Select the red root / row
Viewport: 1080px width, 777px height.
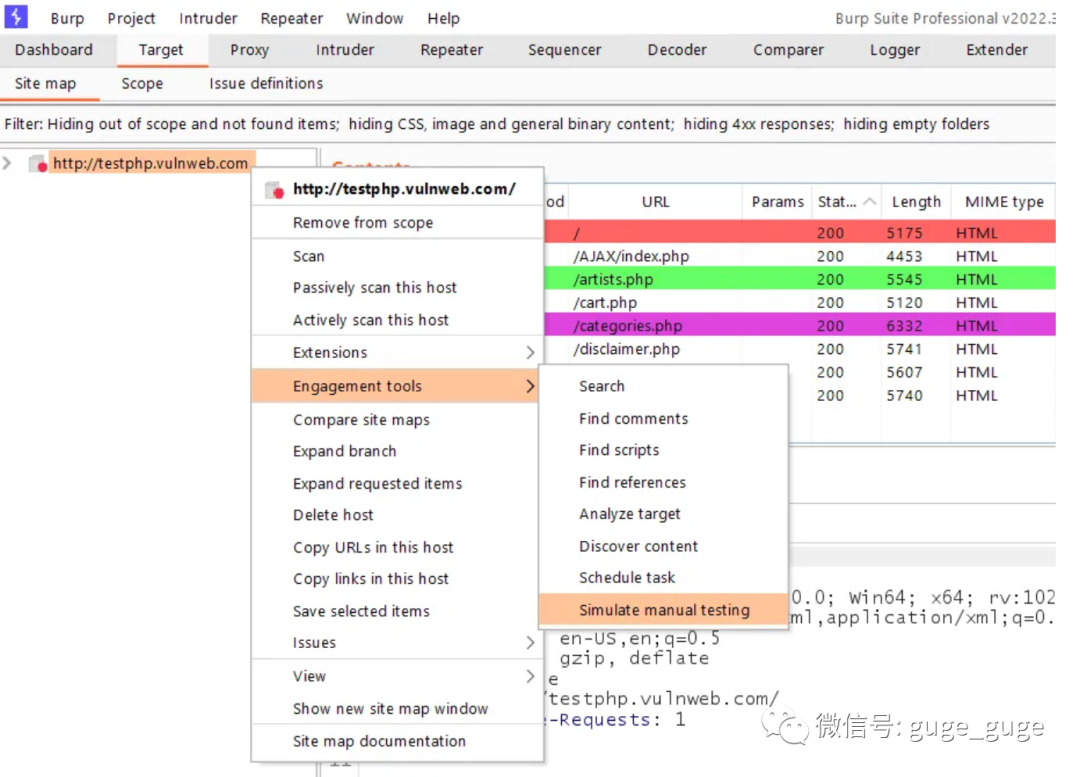800,233
